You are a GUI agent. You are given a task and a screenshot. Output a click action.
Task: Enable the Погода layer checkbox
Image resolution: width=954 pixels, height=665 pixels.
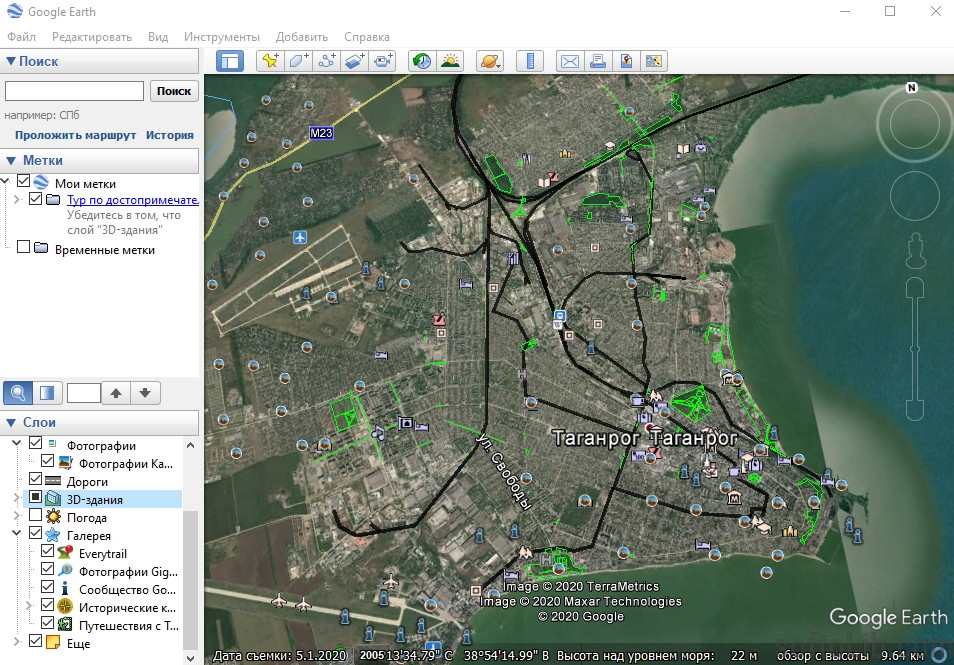click(35, 515)
